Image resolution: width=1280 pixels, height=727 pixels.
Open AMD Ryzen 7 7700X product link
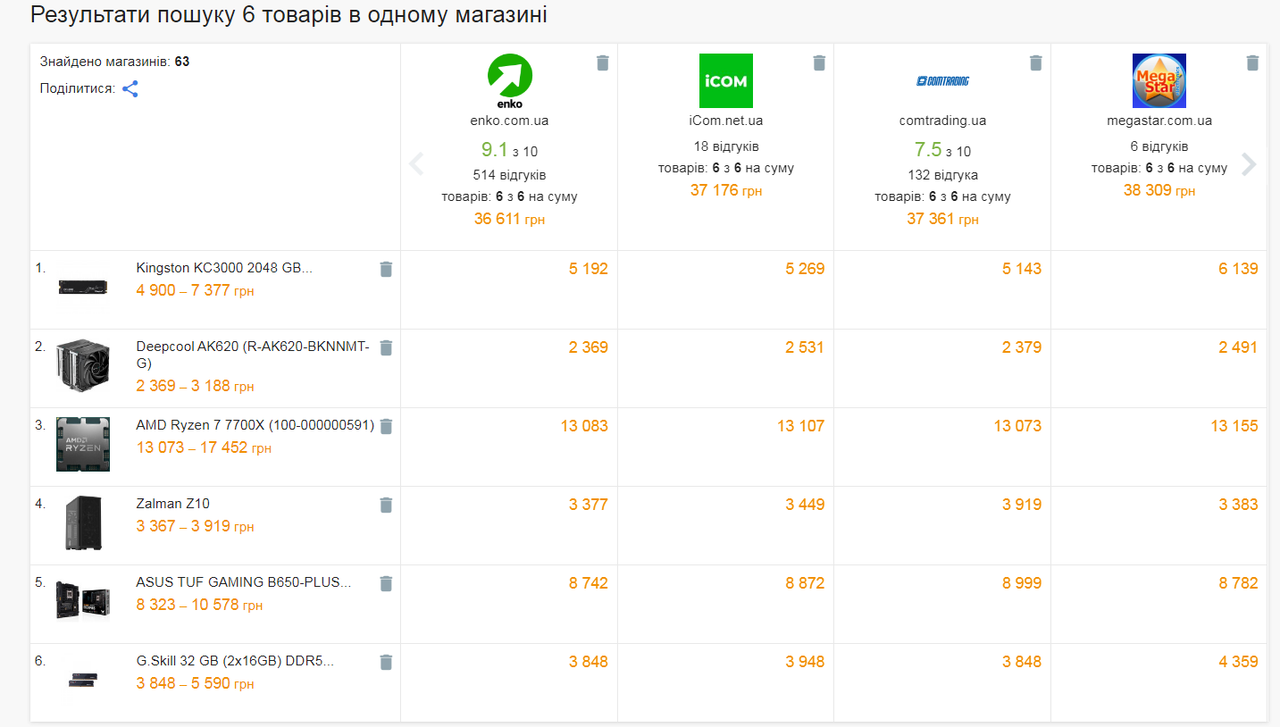click(255, 425)
